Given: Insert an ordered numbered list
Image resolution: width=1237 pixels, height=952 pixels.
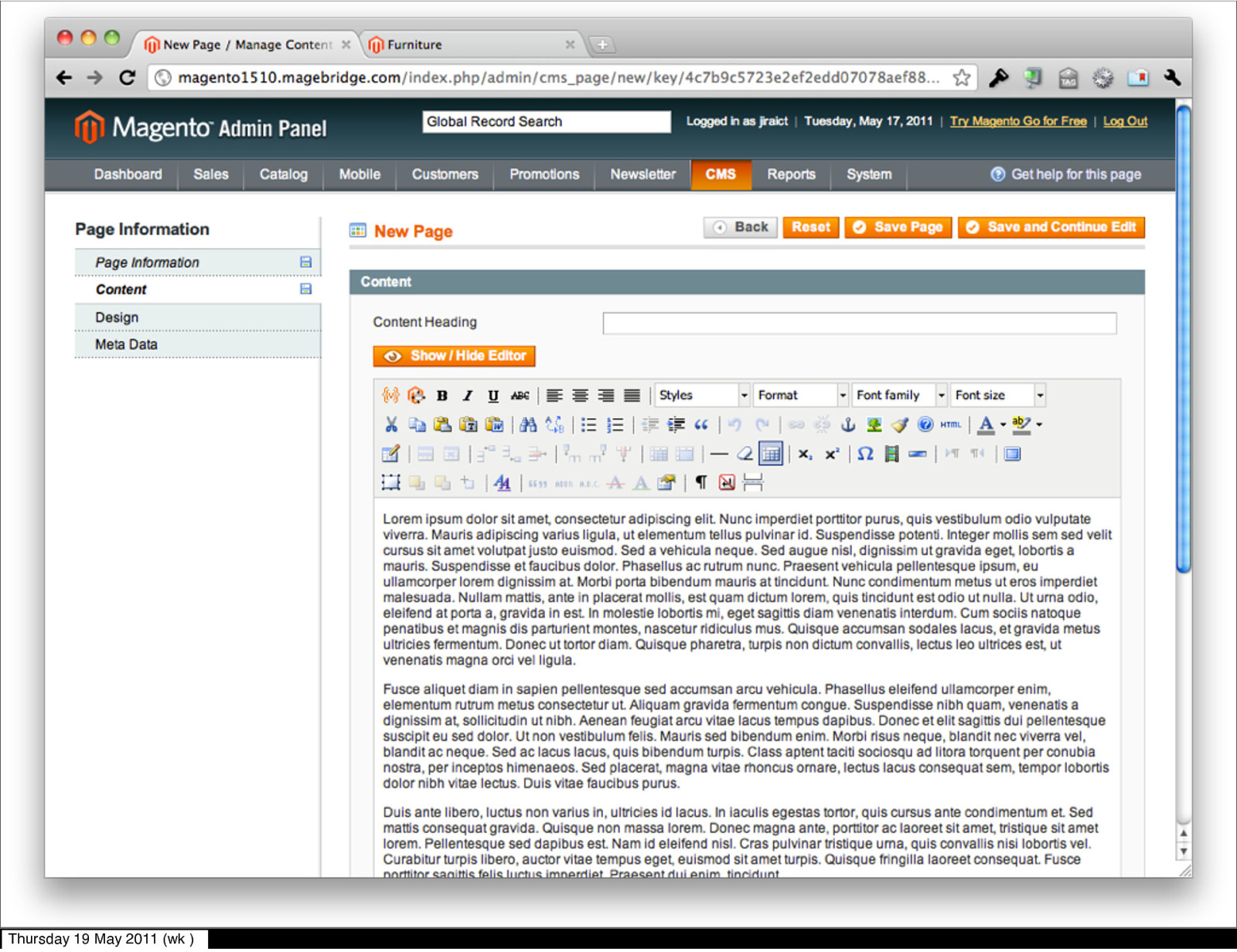Looking at the screenshot, I should pyautogui.click(x=615, y=424).
